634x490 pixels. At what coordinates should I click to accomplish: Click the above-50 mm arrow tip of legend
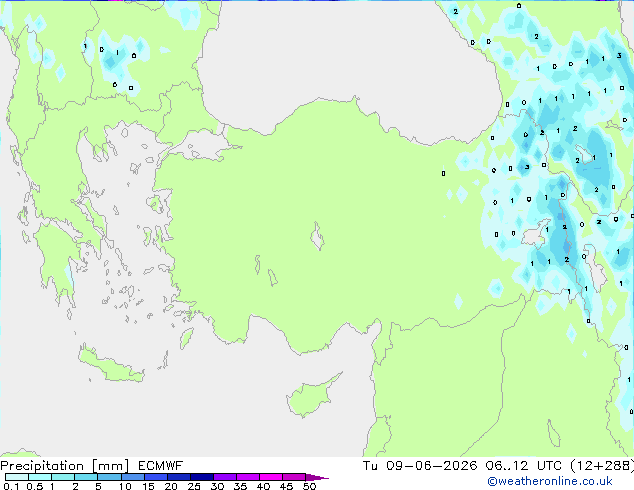pos(317,477)
